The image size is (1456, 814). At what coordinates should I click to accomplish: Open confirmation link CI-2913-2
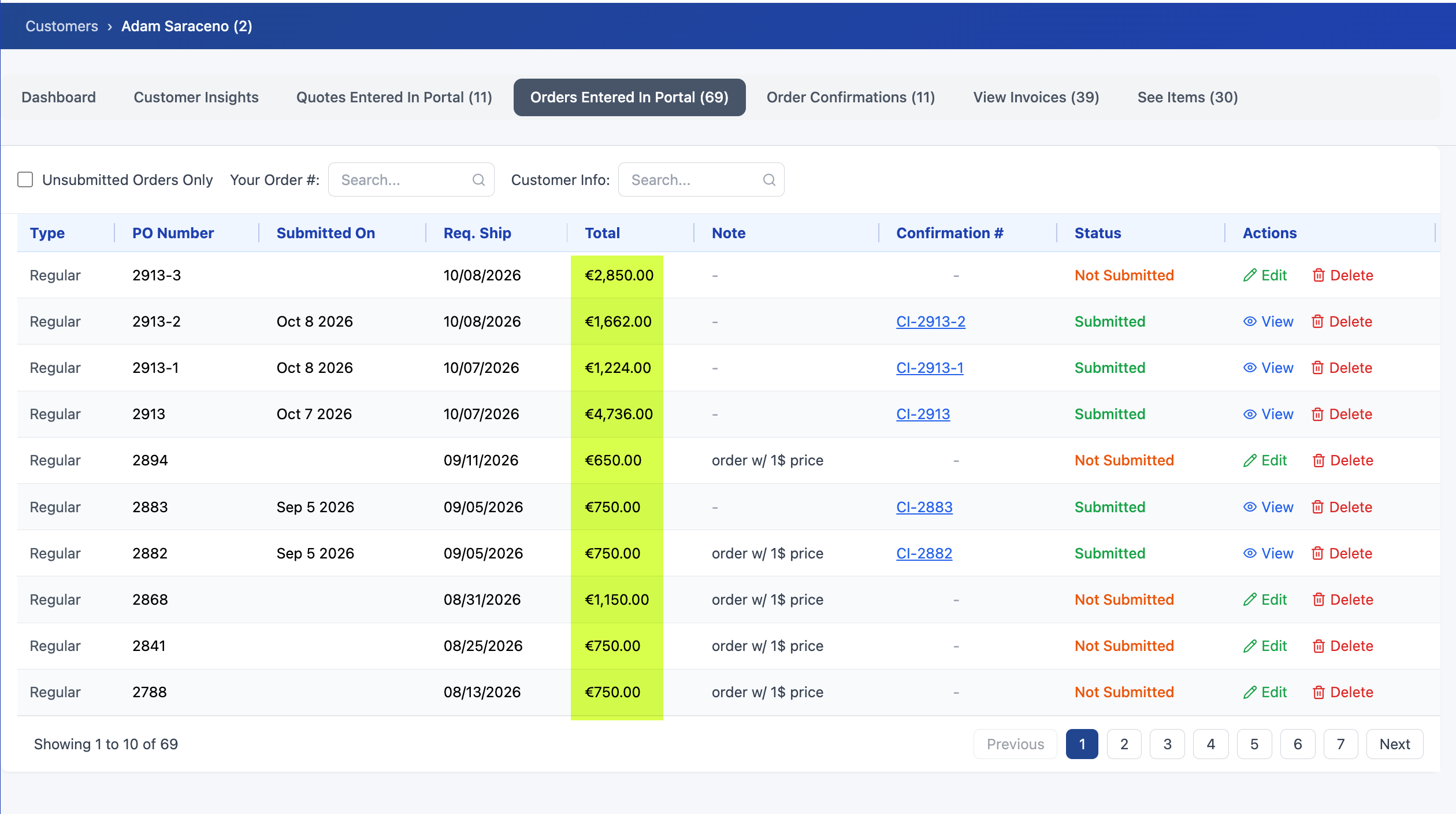(x=930, y=321)
